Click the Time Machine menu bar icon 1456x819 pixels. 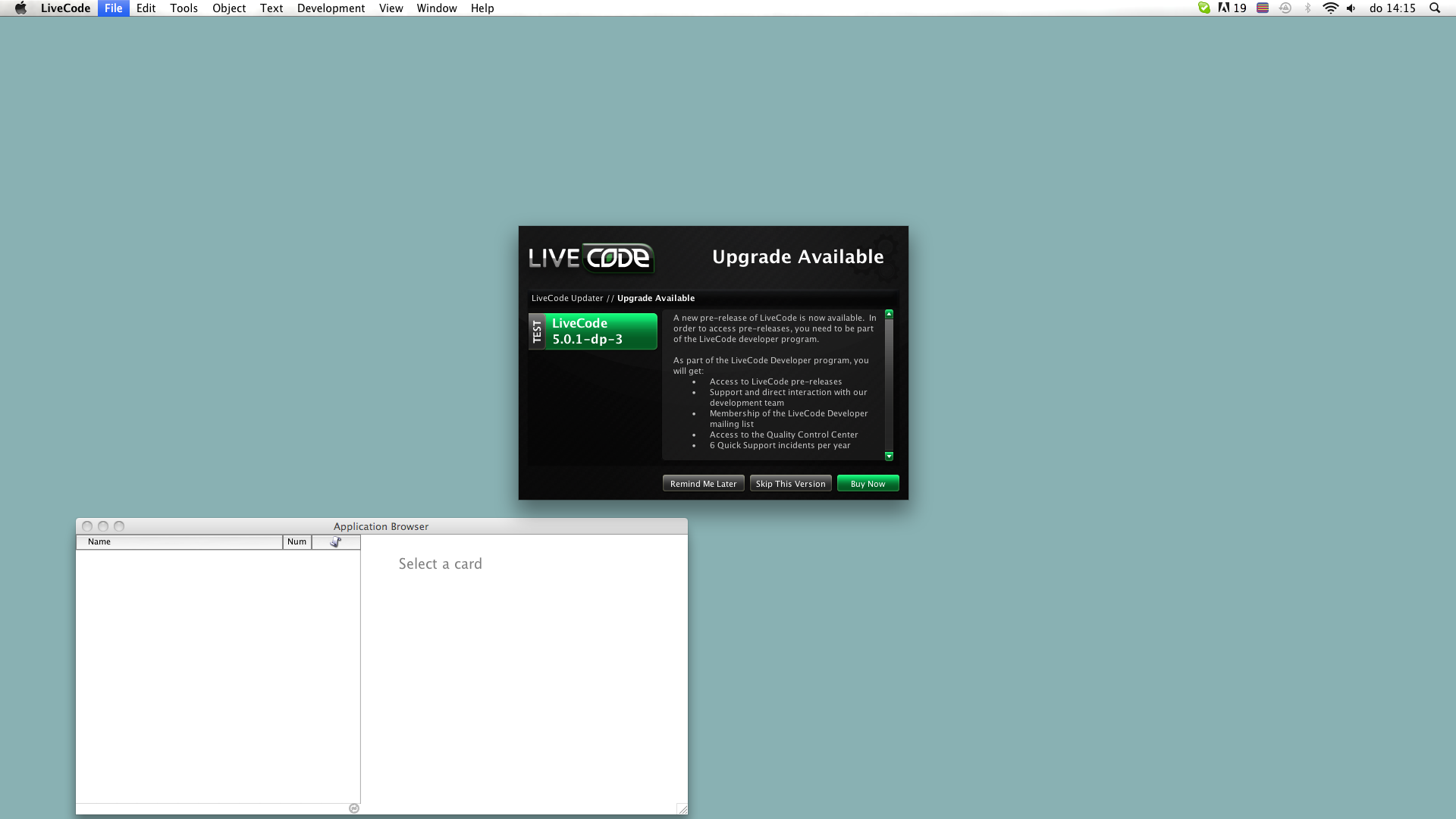[1285, 8]
